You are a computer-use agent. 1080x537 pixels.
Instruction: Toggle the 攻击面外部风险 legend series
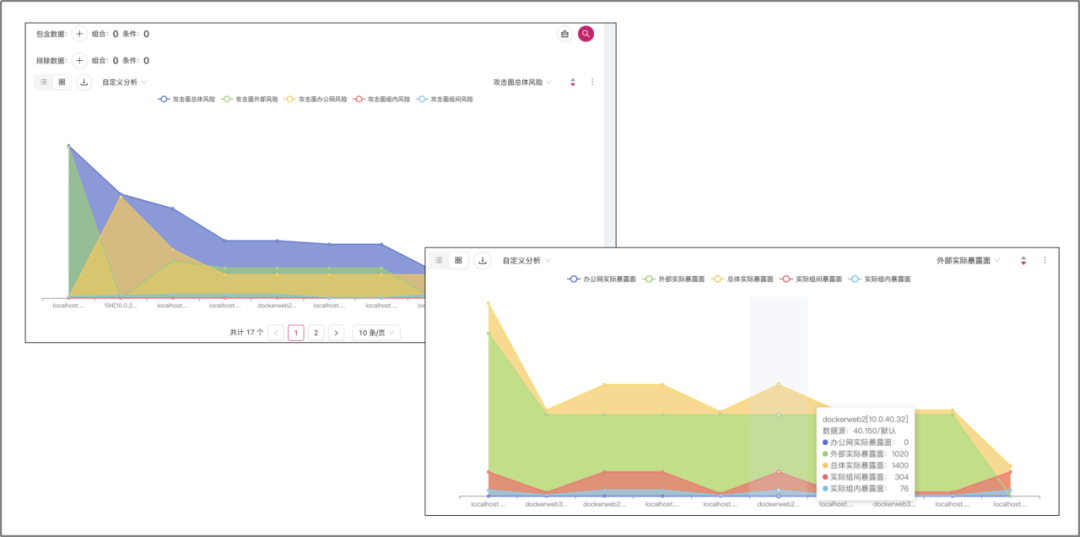tap(250, 99)
